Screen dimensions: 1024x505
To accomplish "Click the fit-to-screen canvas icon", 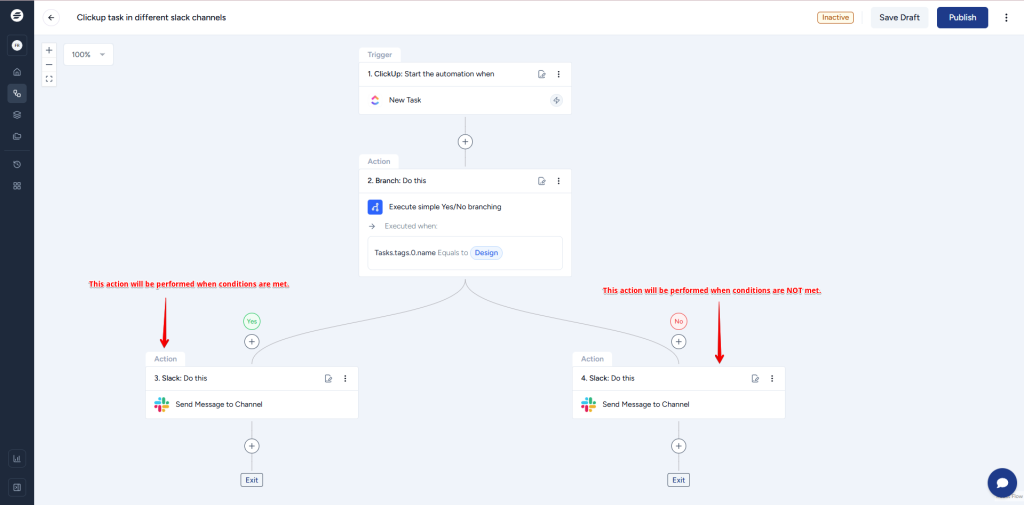I will click(49, 78).
